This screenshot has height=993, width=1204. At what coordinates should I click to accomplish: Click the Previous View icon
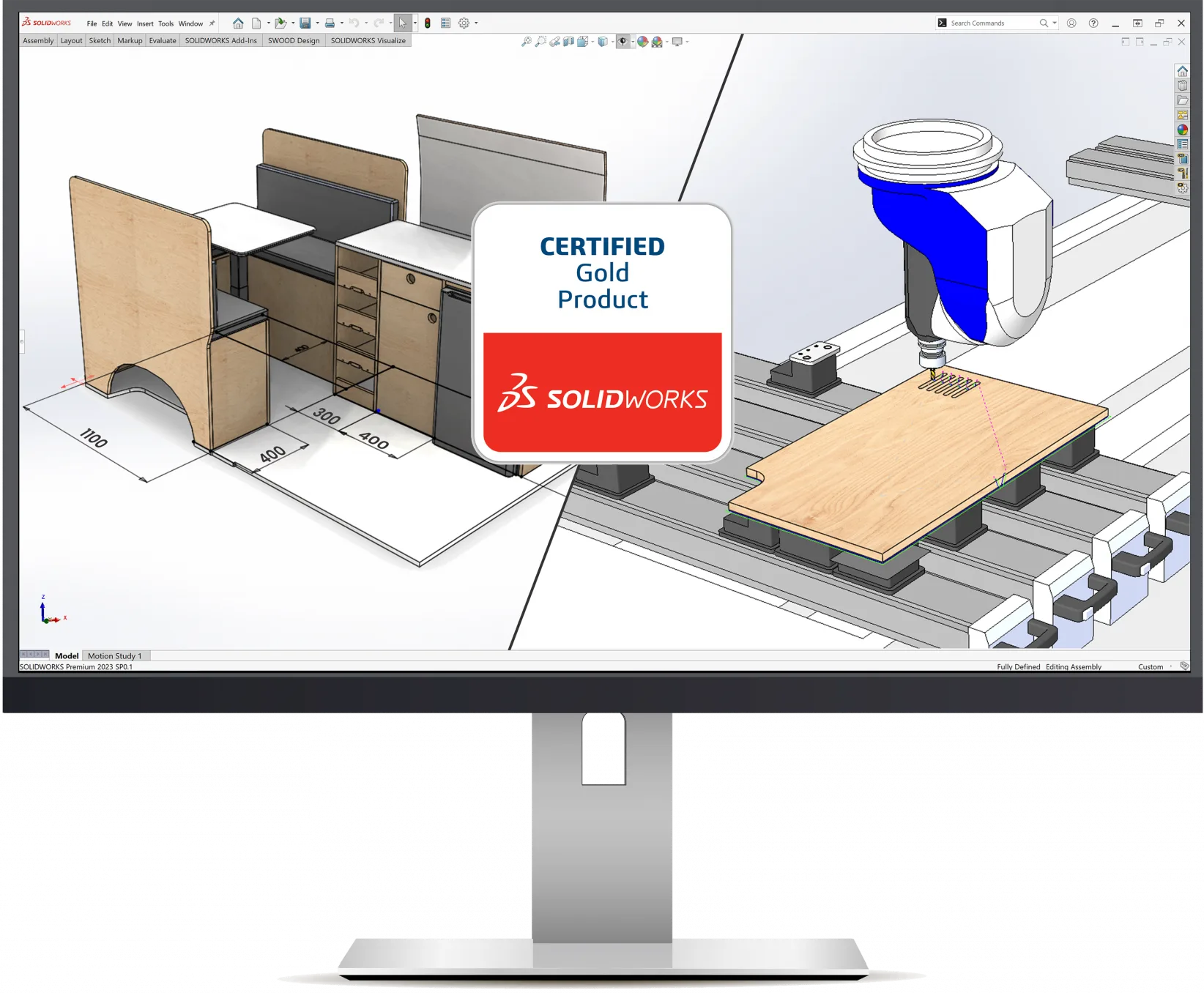(554, 42)
